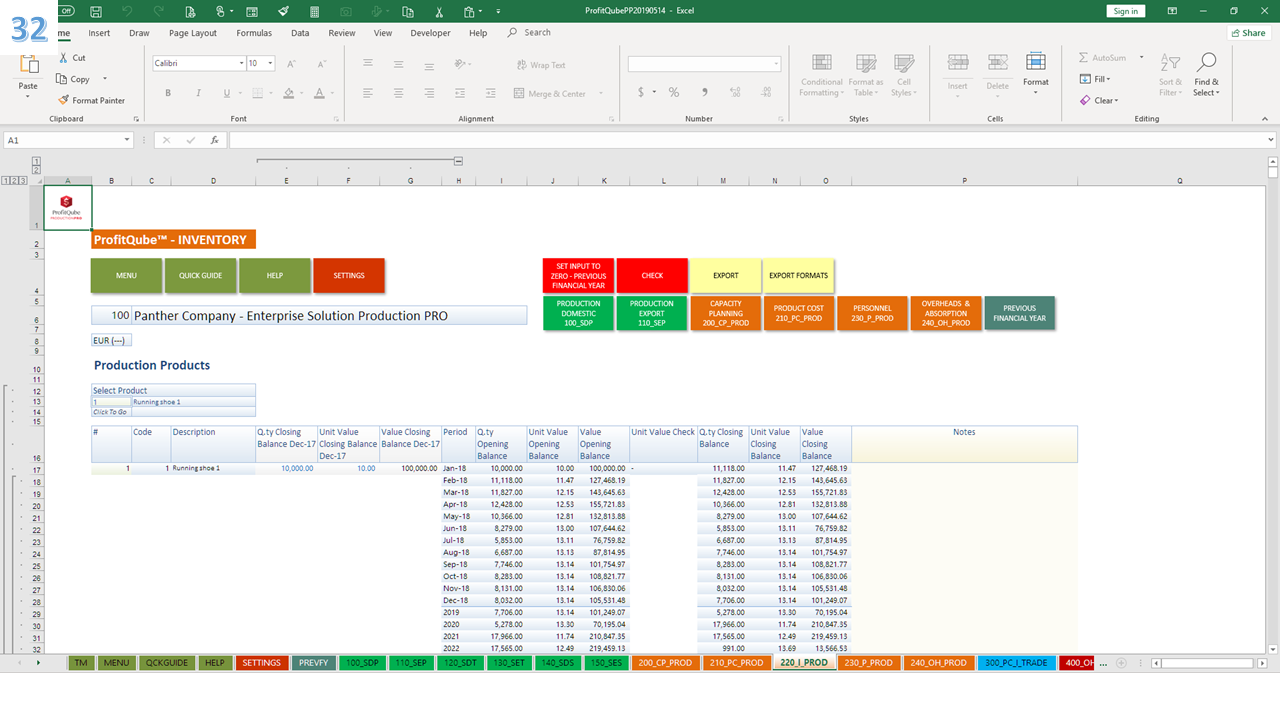The image size is (1280, 720).
Task: Open Conditional Formatting menu
Action: [x=821, y=76]
